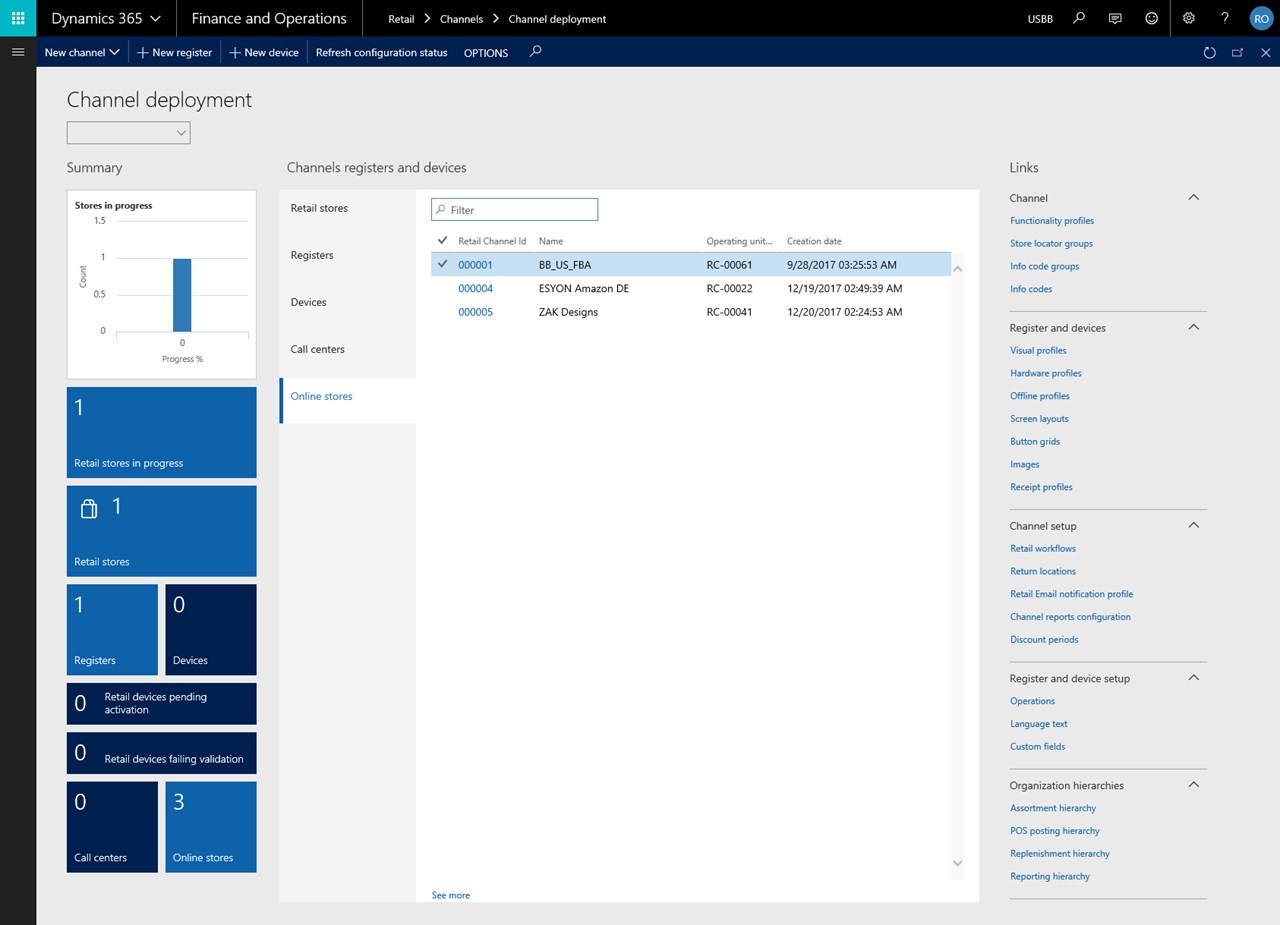Toggle the select-all checkmark in grid header
Viewport: 1280px width, 925px height.
pyautogui.click(x=443, y=240)
